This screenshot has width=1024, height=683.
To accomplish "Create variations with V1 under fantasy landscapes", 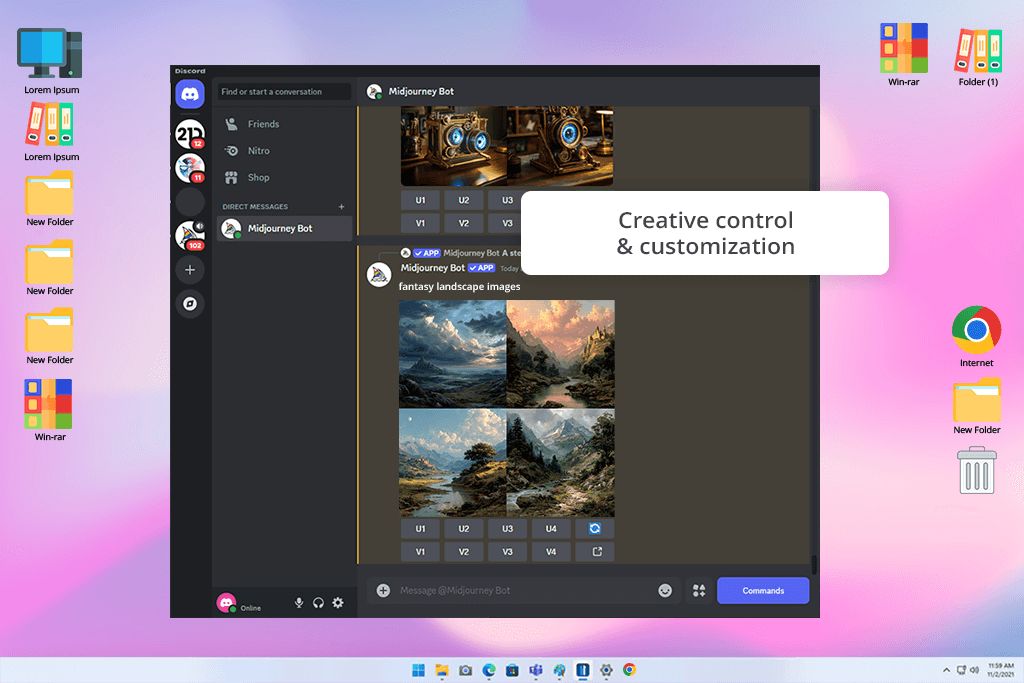I will point(421,552).
